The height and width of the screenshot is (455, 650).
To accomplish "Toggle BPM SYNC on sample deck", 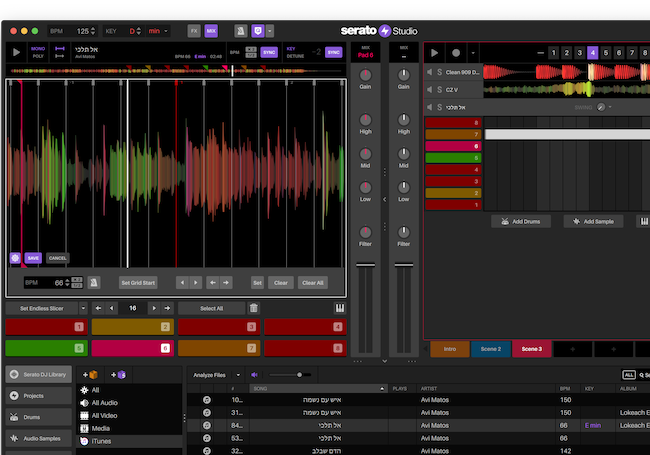I will tap(269, 52).
